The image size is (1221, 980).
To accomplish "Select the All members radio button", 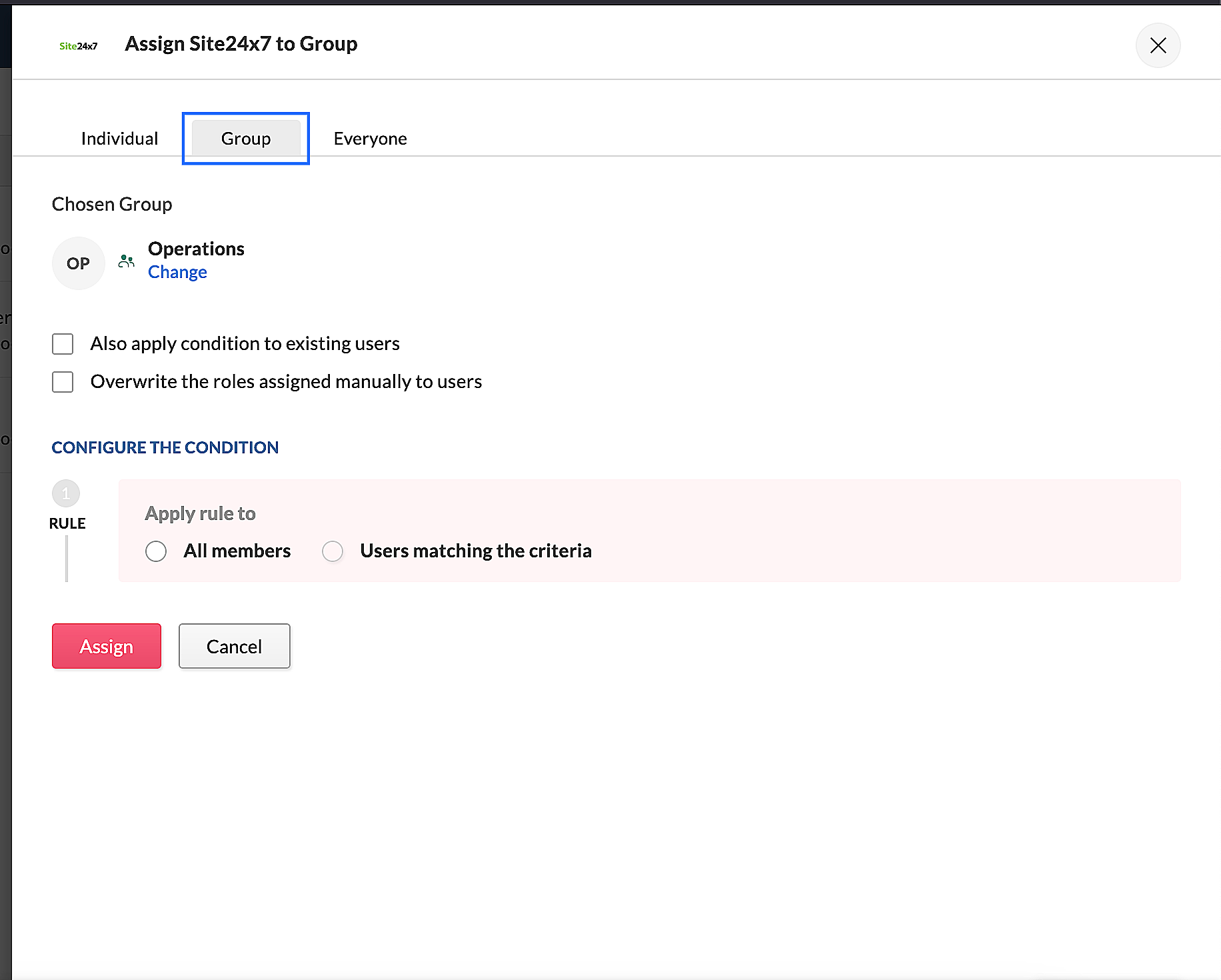I will pyautogui.click(x=156, y=551).
